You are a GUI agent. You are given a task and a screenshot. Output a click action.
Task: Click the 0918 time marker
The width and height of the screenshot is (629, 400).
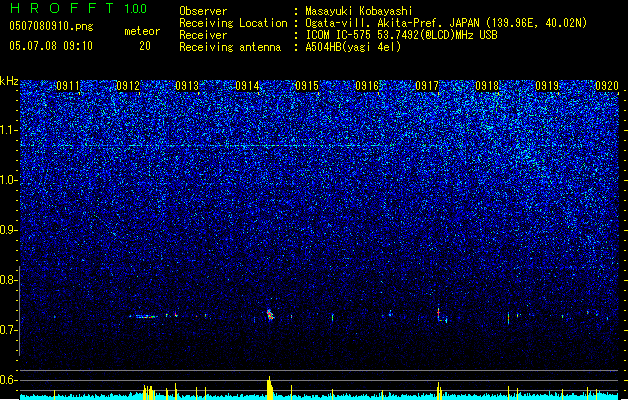pyautogui.click(x=487, y=86)
